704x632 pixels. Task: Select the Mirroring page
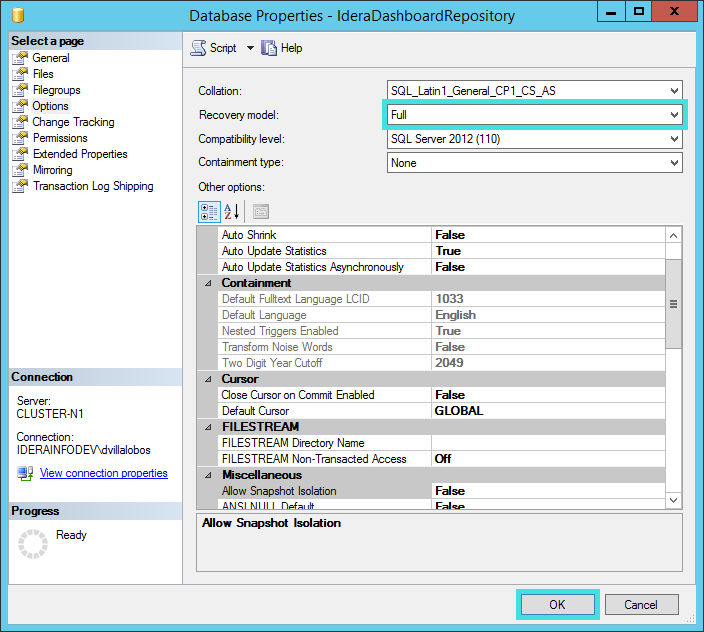pos(53,170)
